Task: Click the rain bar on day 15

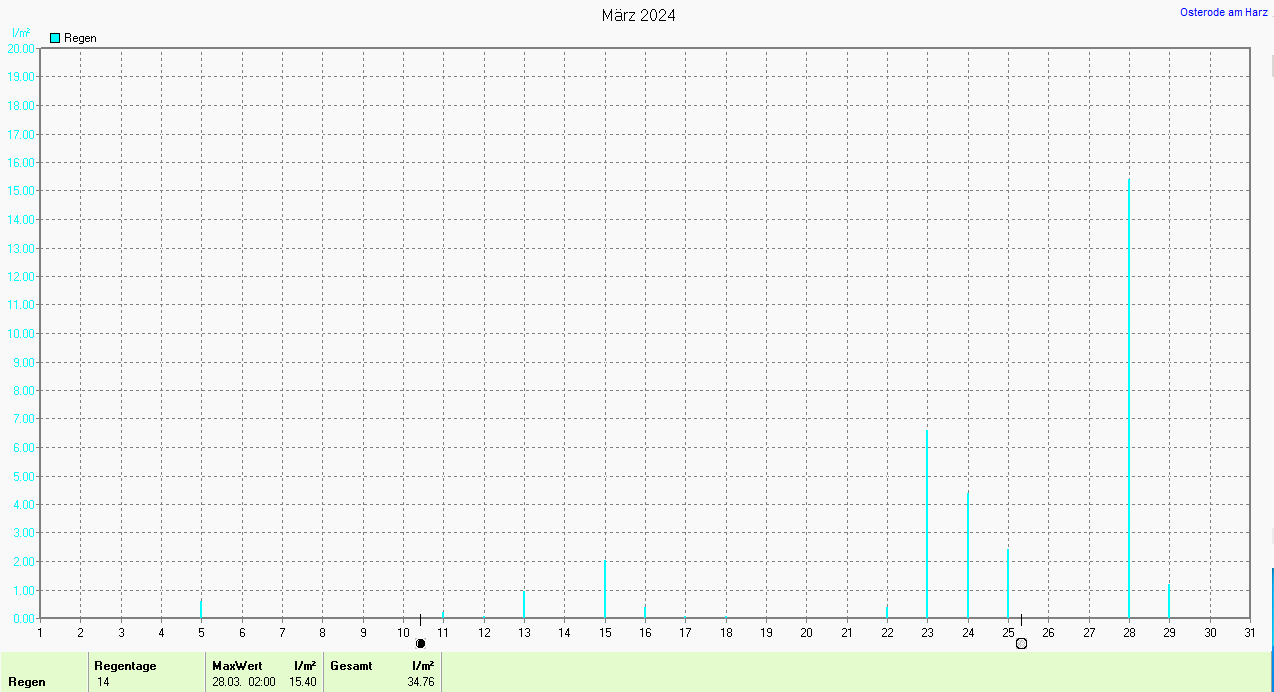Action: (x=604, y=590)
